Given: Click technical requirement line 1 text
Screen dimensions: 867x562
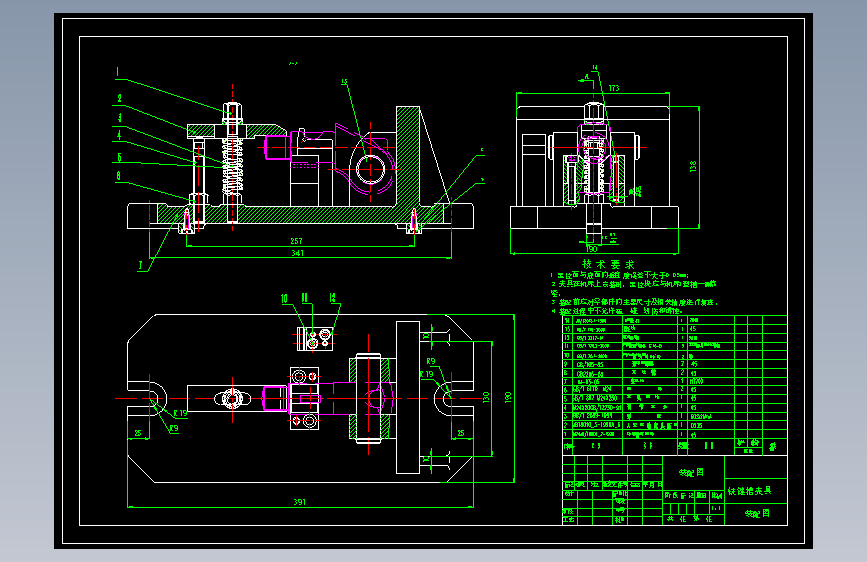Looking at the screenshot, I should point(619,275).
